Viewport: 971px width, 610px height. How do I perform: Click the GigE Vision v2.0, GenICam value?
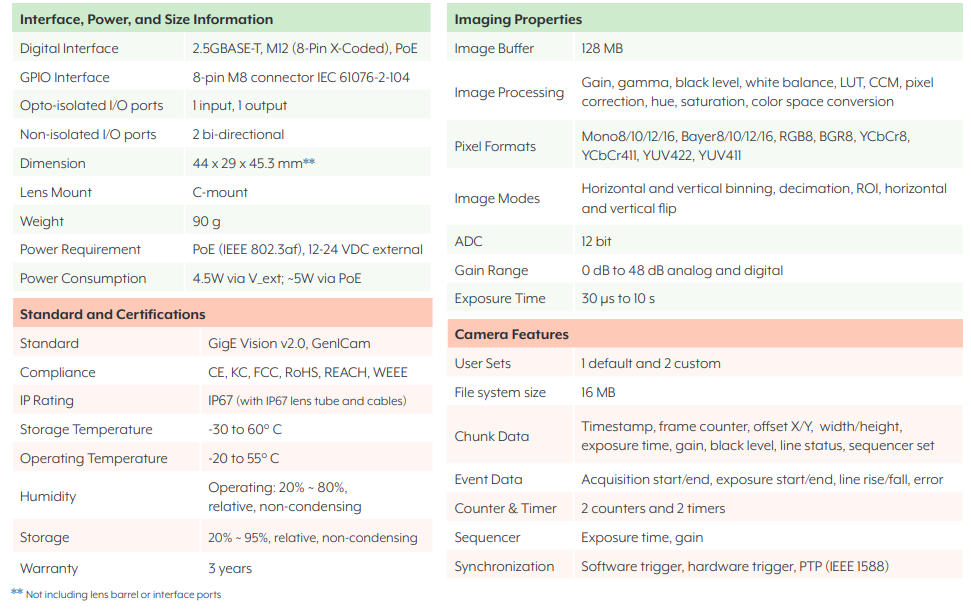pyautogui.click(x=289, y=343)
